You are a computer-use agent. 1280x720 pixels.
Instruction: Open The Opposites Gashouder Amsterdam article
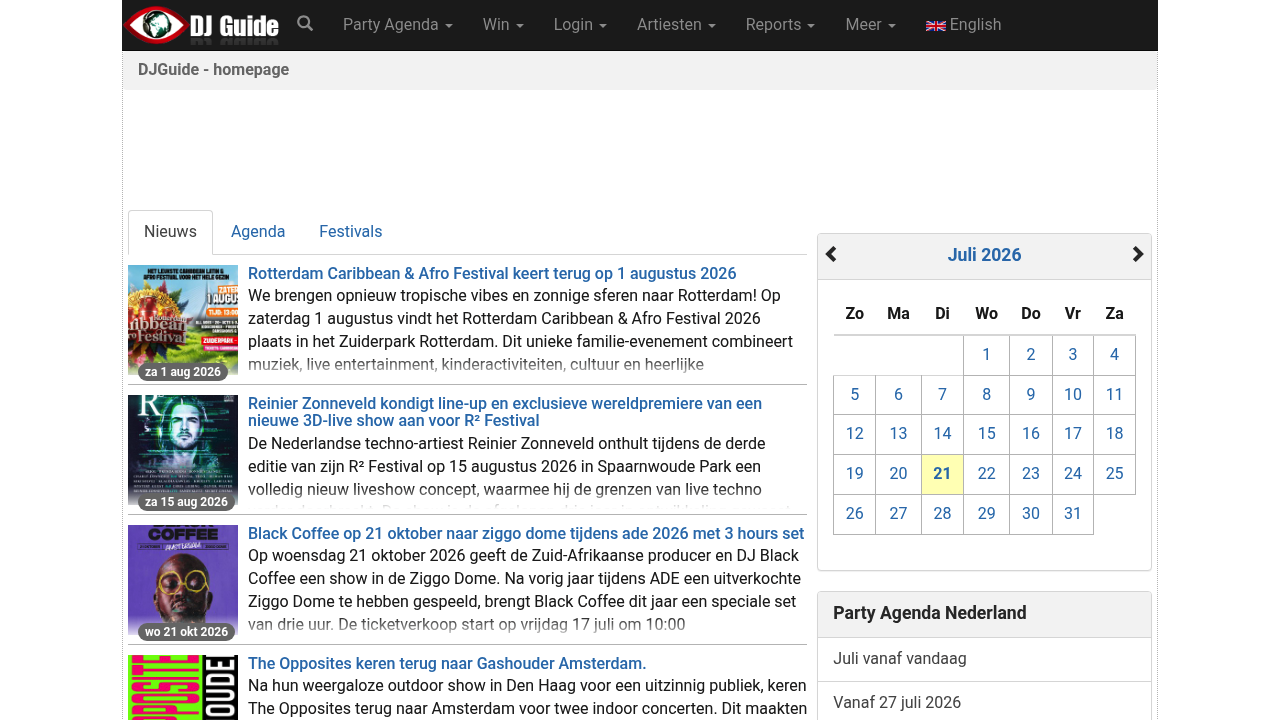447,664
